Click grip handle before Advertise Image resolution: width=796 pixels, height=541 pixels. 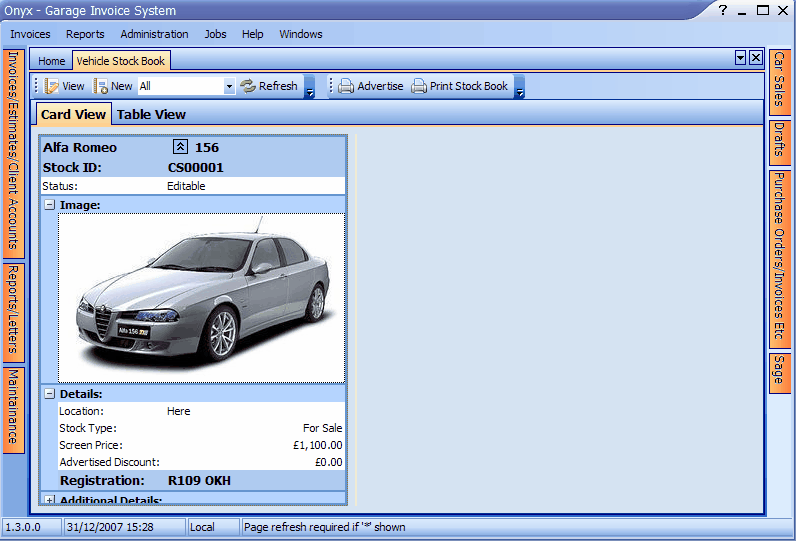tap(331, 86)
